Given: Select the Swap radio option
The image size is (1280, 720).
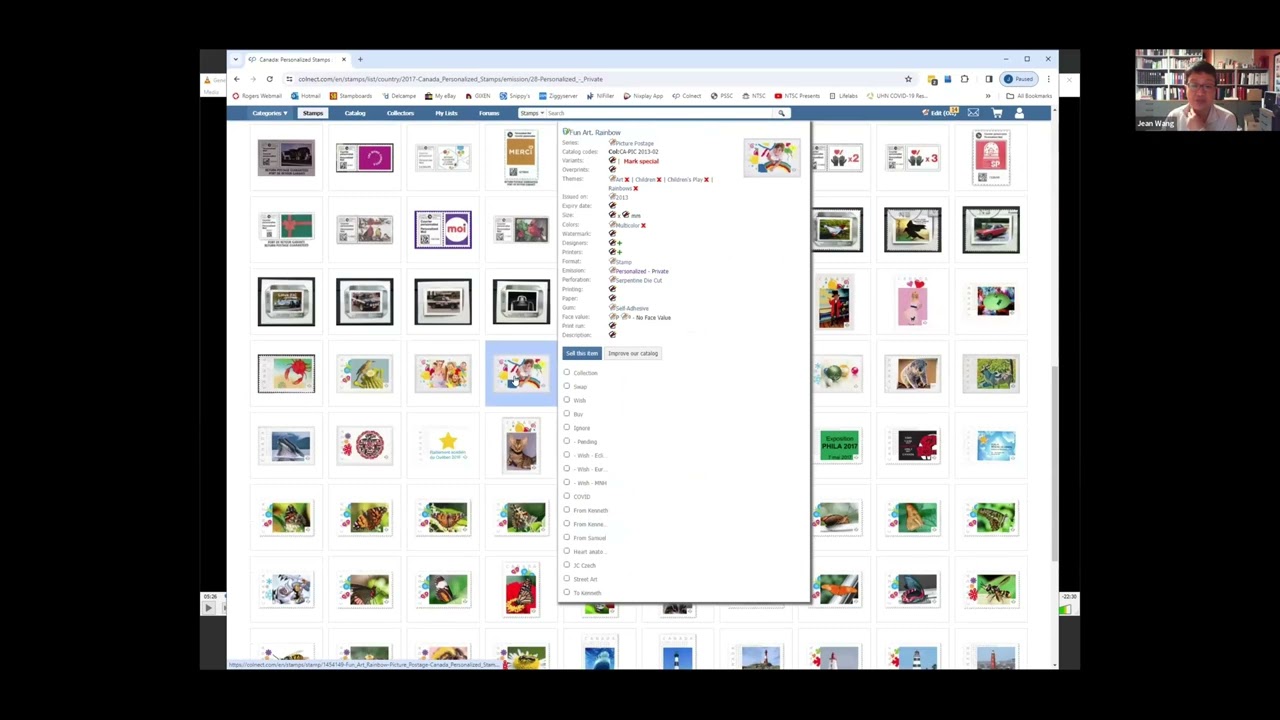Looking at the screenshot, I should pos(566,386).
